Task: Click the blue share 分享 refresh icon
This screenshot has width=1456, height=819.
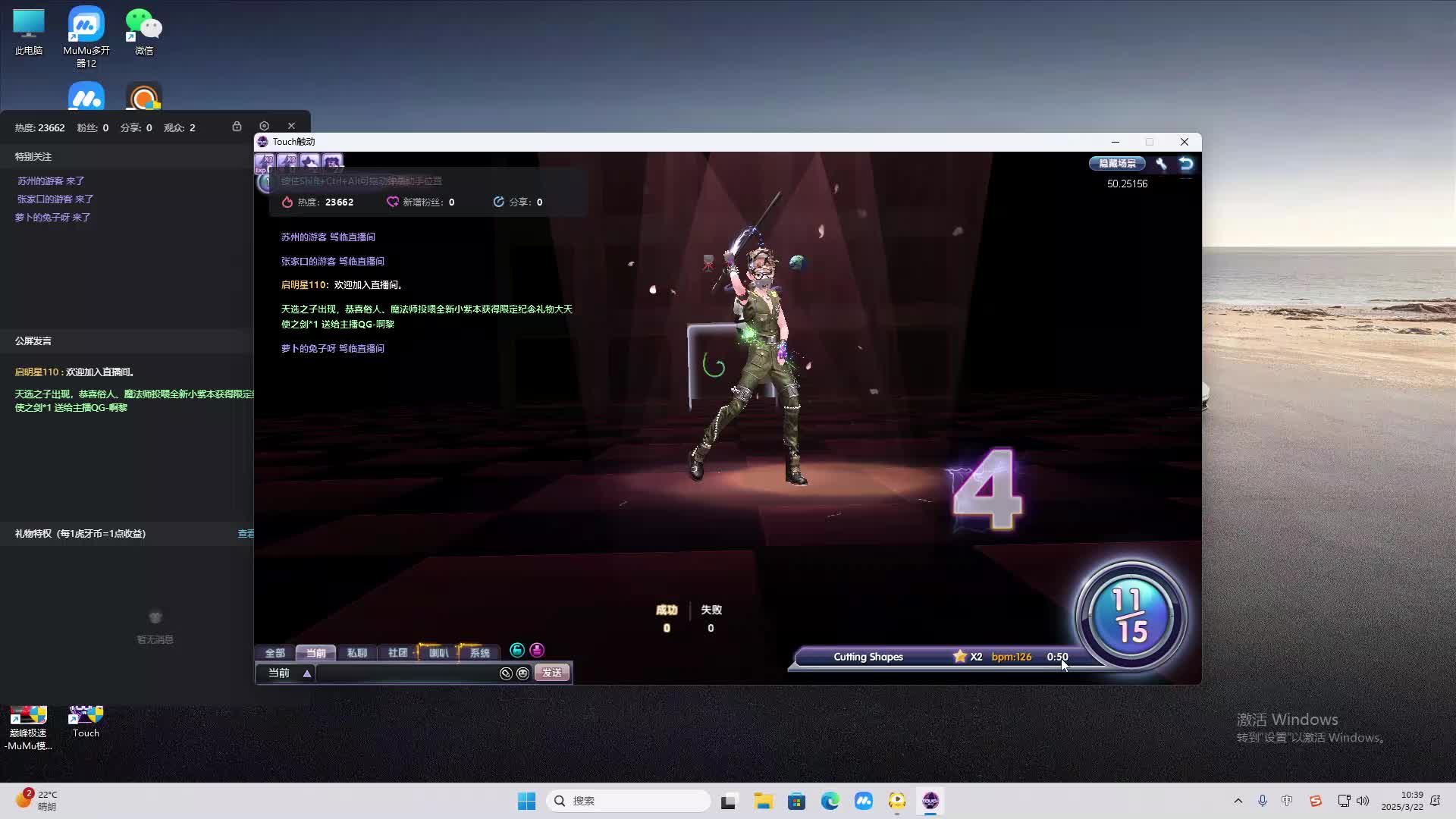Action: pyautogui.click(x=497, y=202)
